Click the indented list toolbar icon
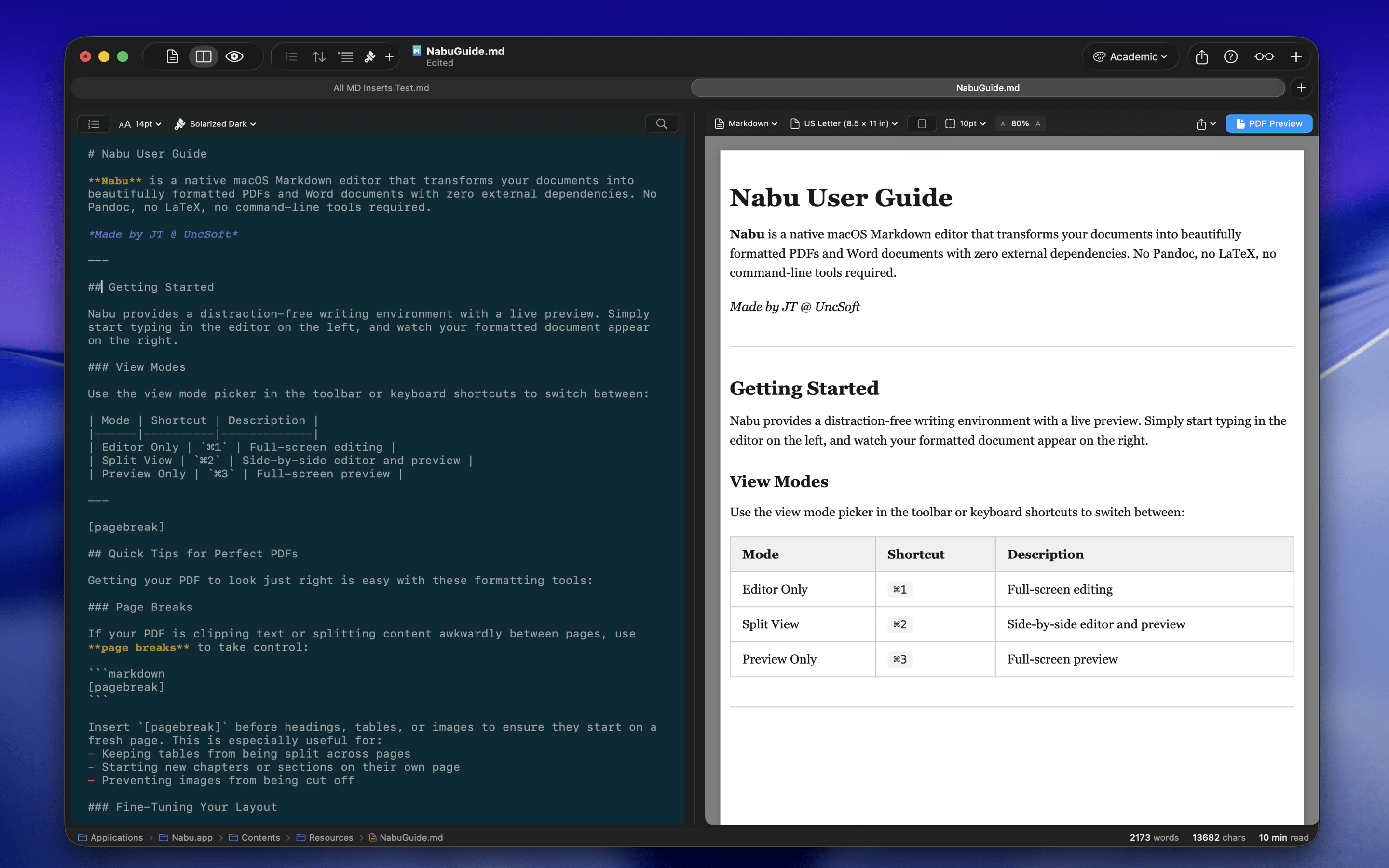This screenshot has height=868, width=1389. [345, 56]
